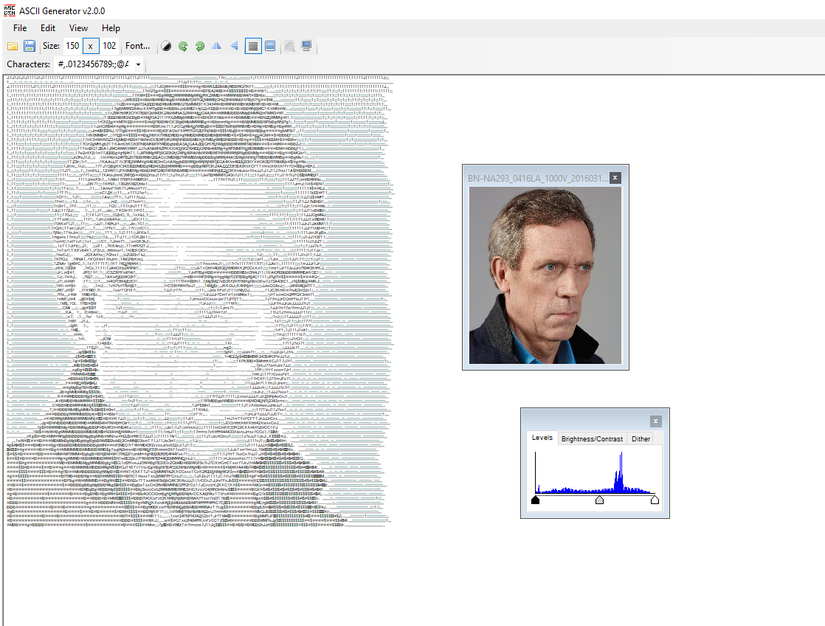Open the View menu
Image resolution: width=825 pixels, height=626 pixels.
(78, 28)
